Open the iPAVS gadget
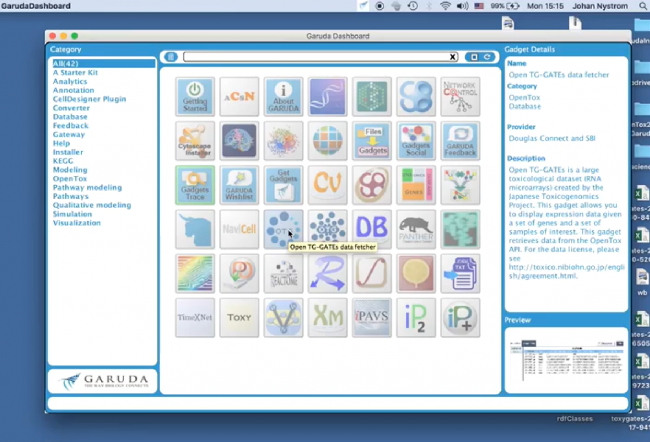Viewport: 650px width, 442px height. click(x=371, y=316)
